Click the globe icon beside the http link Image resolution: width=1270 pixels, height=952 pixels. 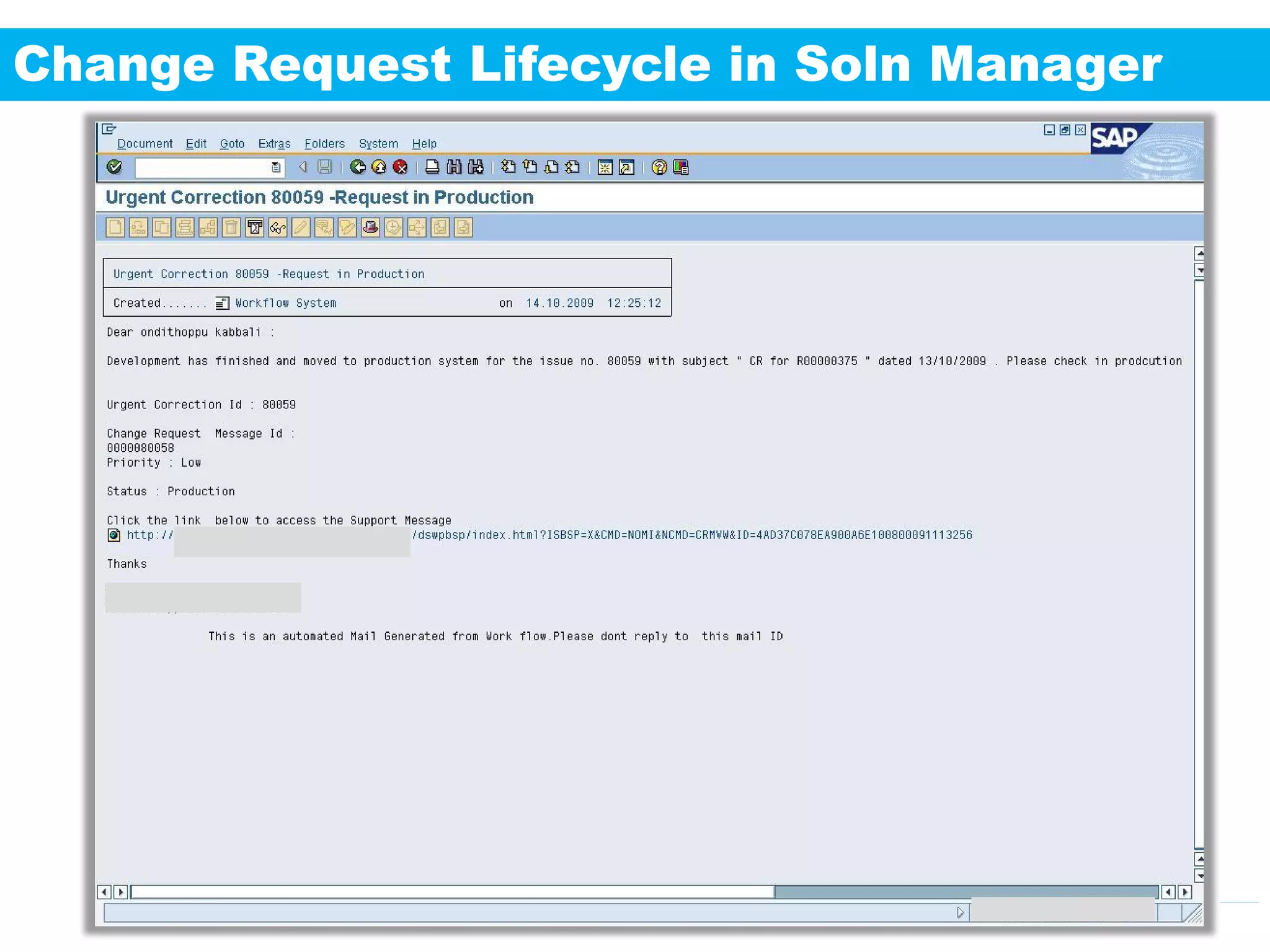[x=114, y=535]
